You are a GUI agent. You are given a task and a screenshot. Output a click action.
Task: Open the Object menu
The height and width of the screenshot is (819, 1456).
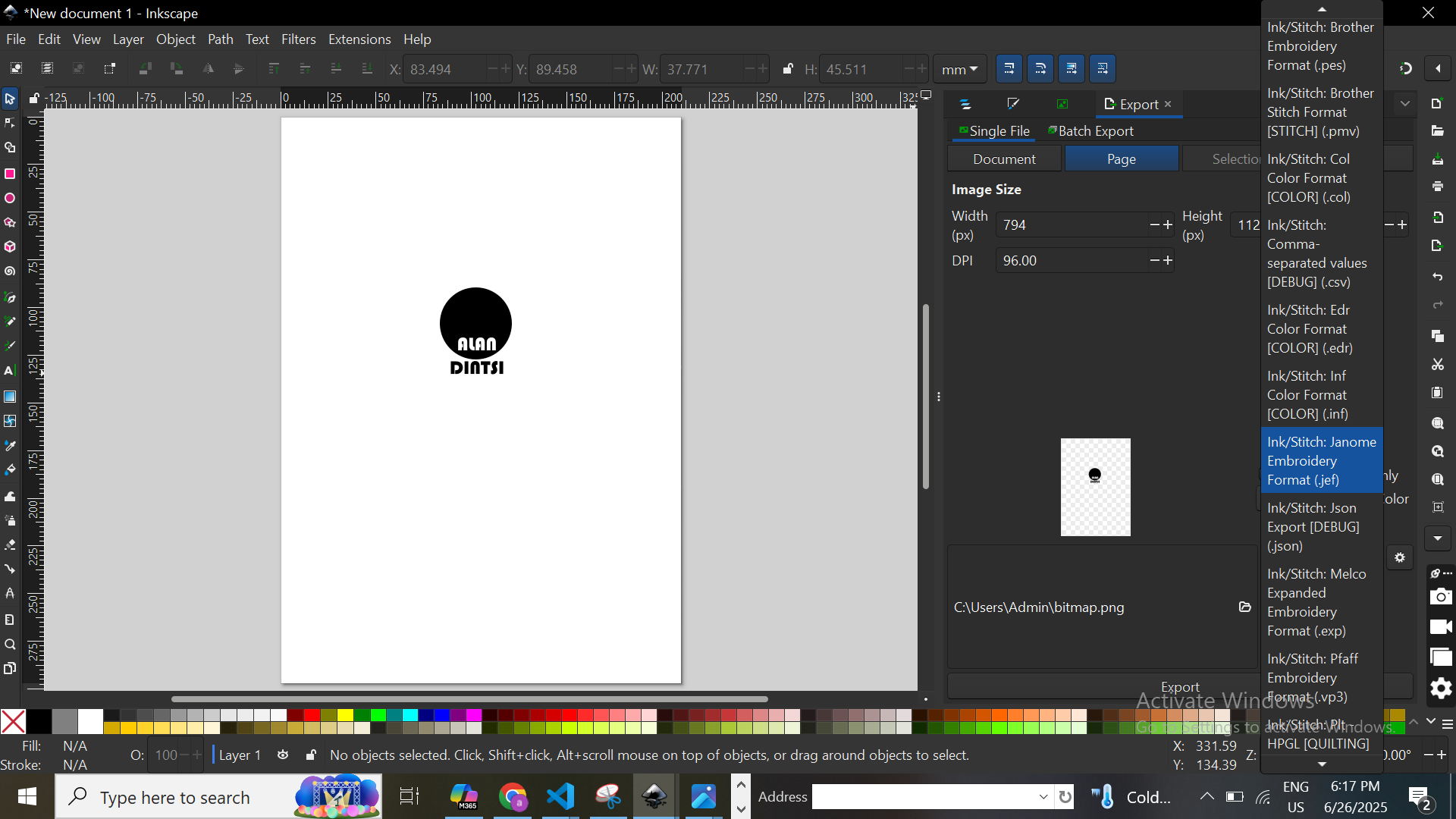coord(175,39)
